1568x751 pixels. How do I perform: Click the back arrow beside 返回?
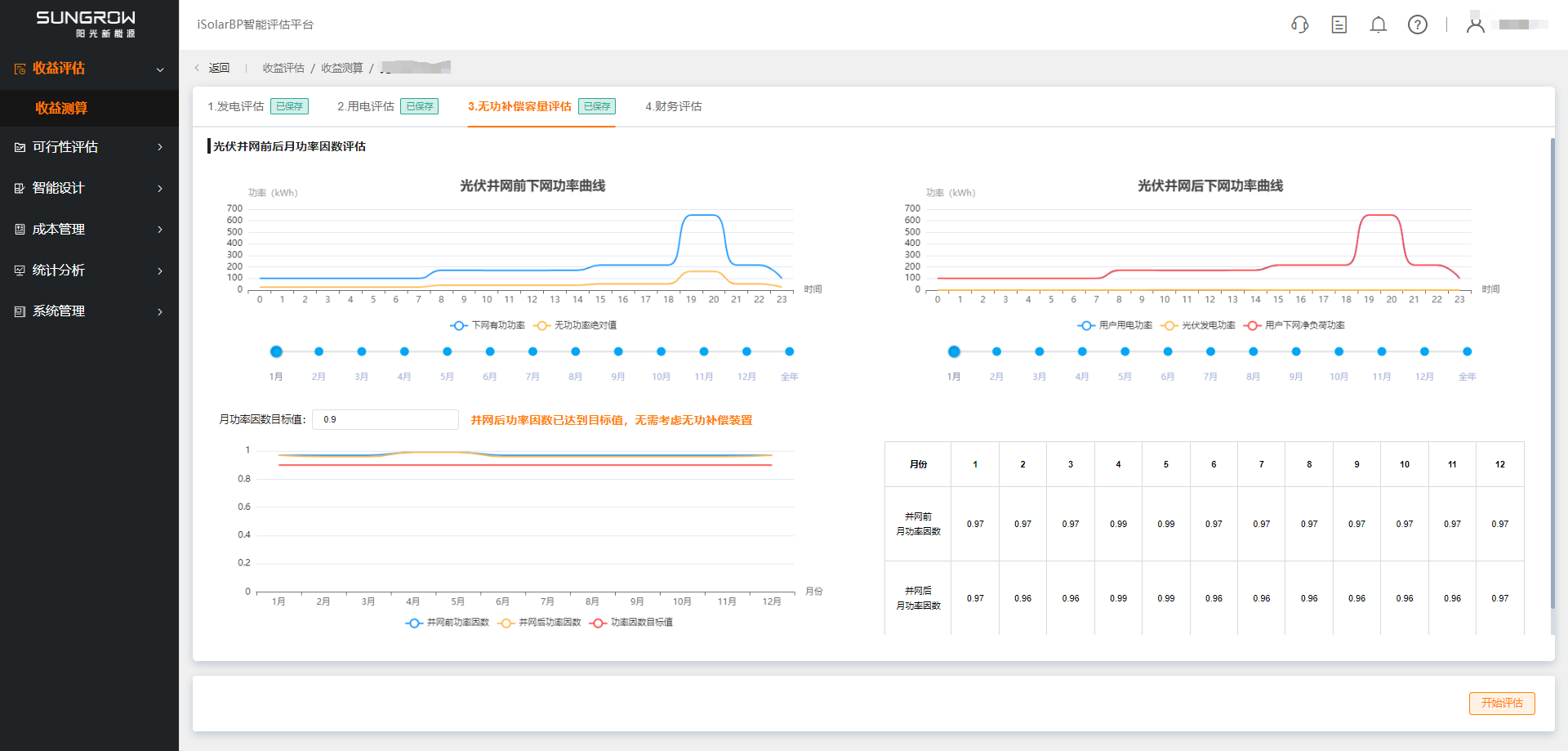pyautogui.click(x=197, y=68)
